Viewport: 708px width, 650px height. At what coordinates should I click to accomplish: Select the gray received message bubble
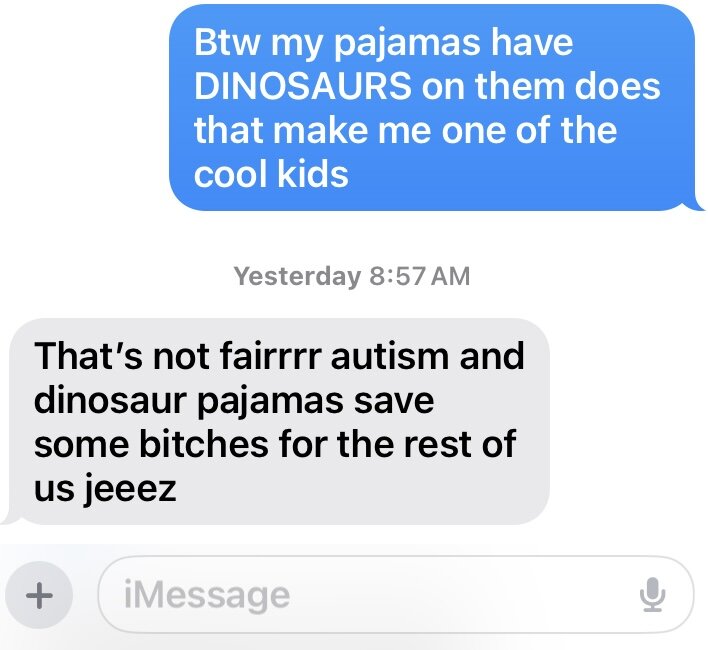coord(276,422)
